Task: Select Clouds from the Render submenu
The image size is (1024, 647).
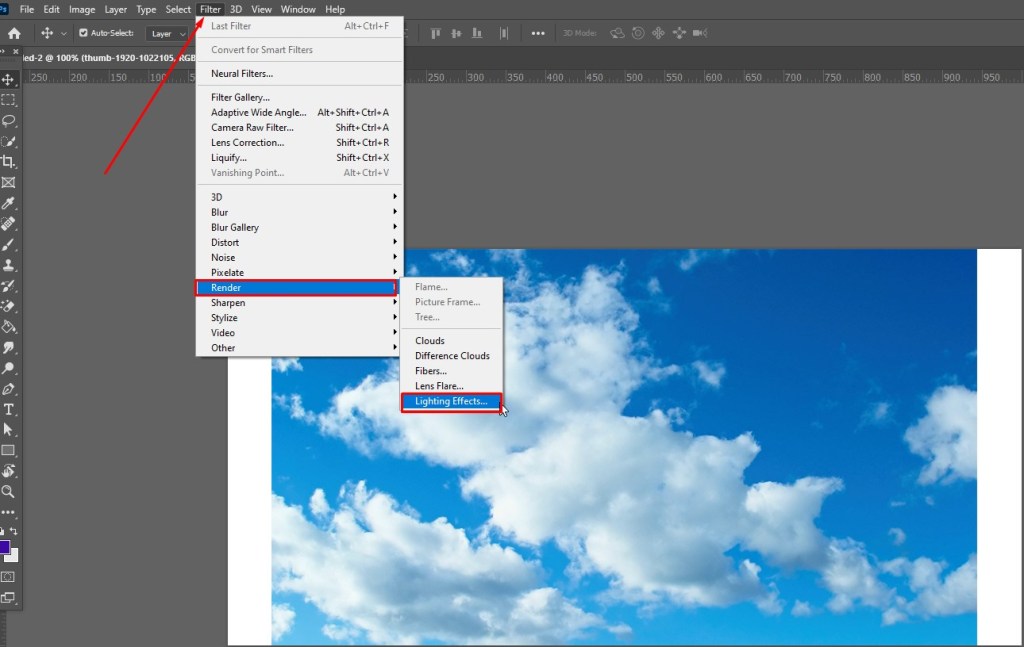Action: [430, 340]
